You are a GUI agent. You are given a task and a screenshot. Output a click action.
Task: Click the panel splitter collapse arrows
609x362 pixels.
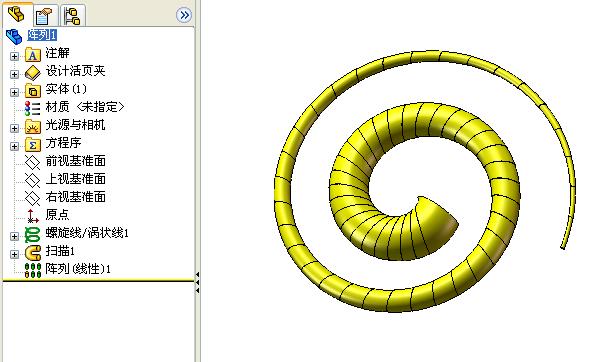click(197, 282)
